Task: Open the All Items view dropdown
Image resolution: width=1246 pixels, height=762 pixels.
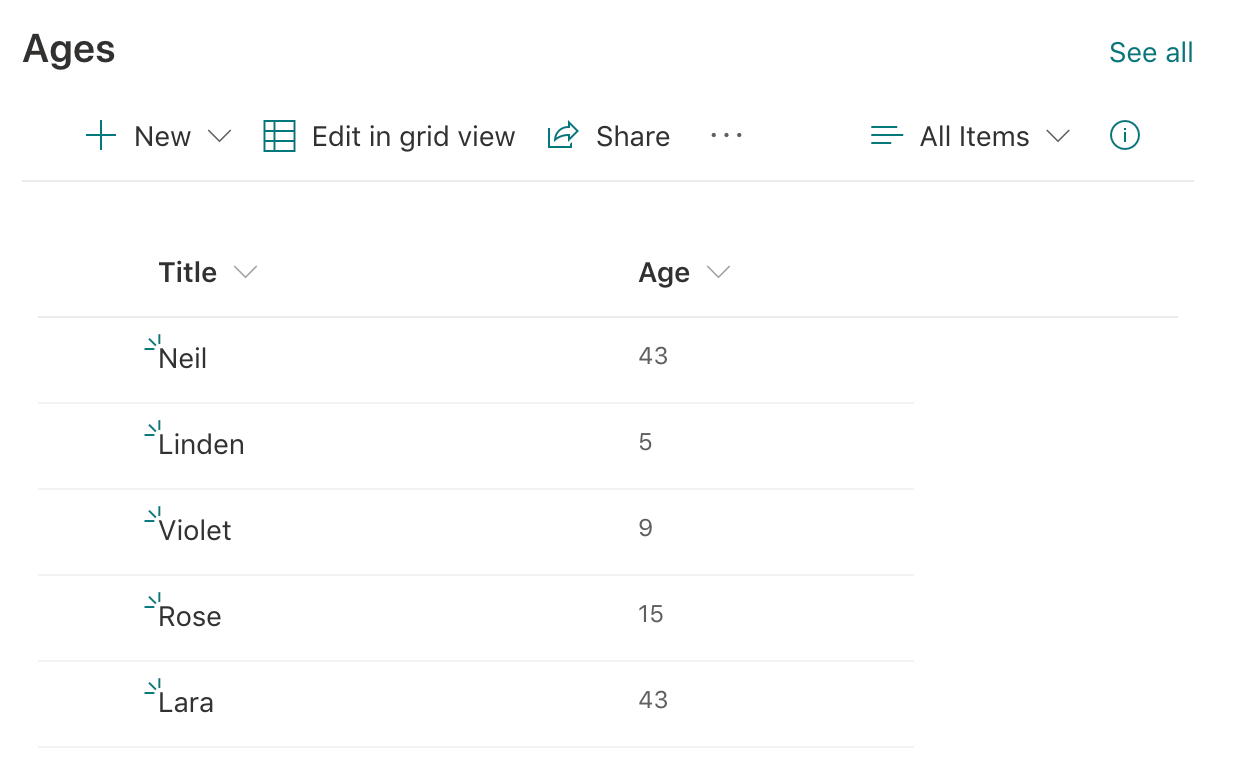Action: [x=1059, y=136]
